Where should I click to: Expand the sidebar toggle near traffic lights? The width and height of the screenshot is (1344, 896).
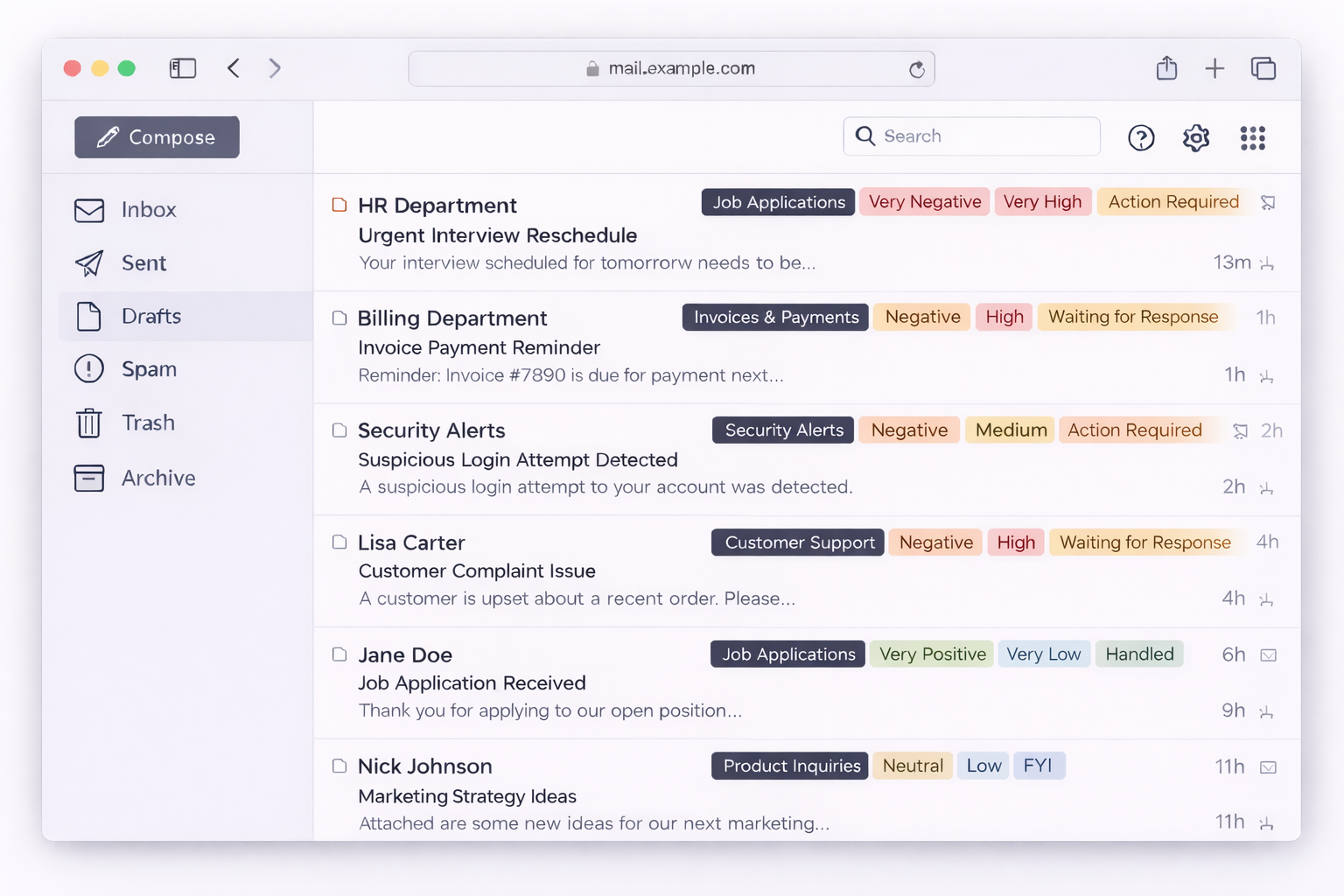tap(183, 67)
